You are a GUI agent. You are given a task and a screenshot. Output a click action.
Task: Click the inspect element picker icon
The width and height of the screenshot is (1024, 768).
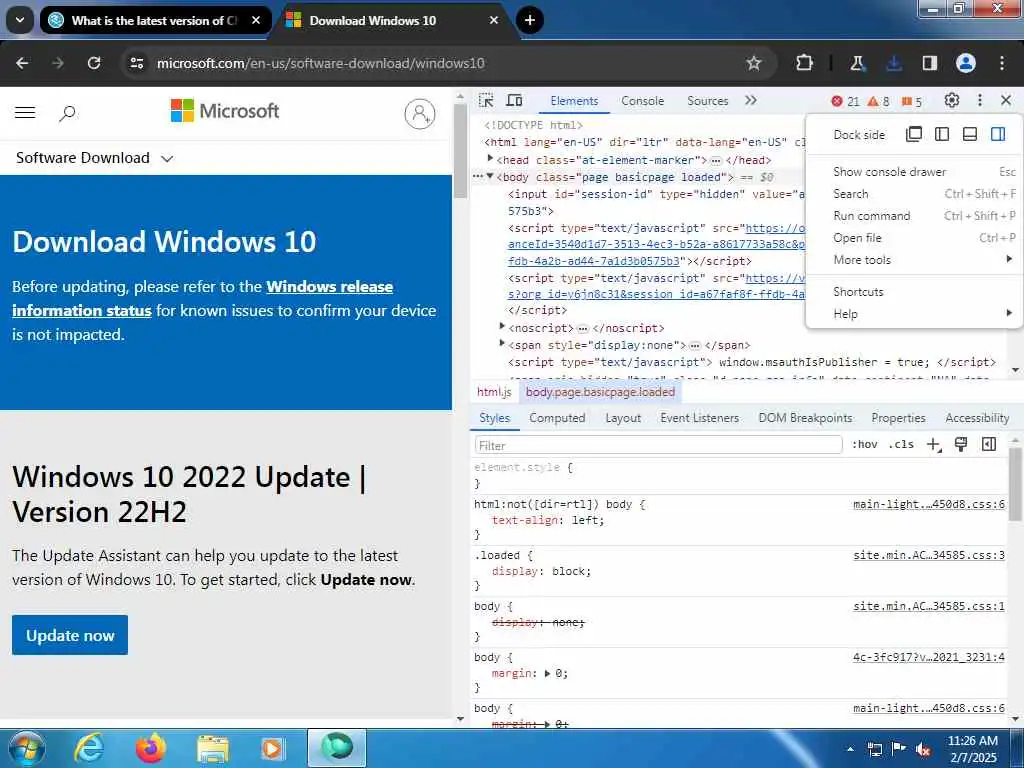(x=486, y=101)
